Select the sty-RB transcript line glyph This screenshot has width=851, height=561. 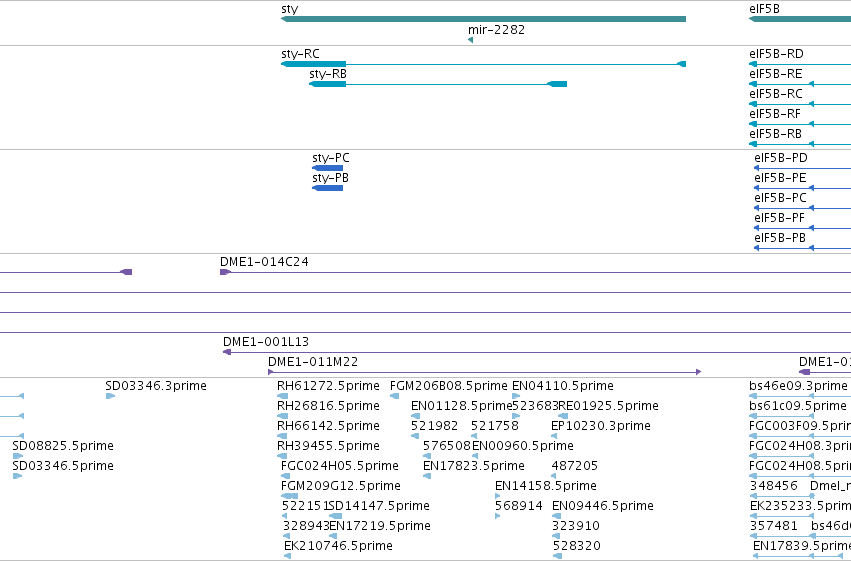(x=438, y=84)
